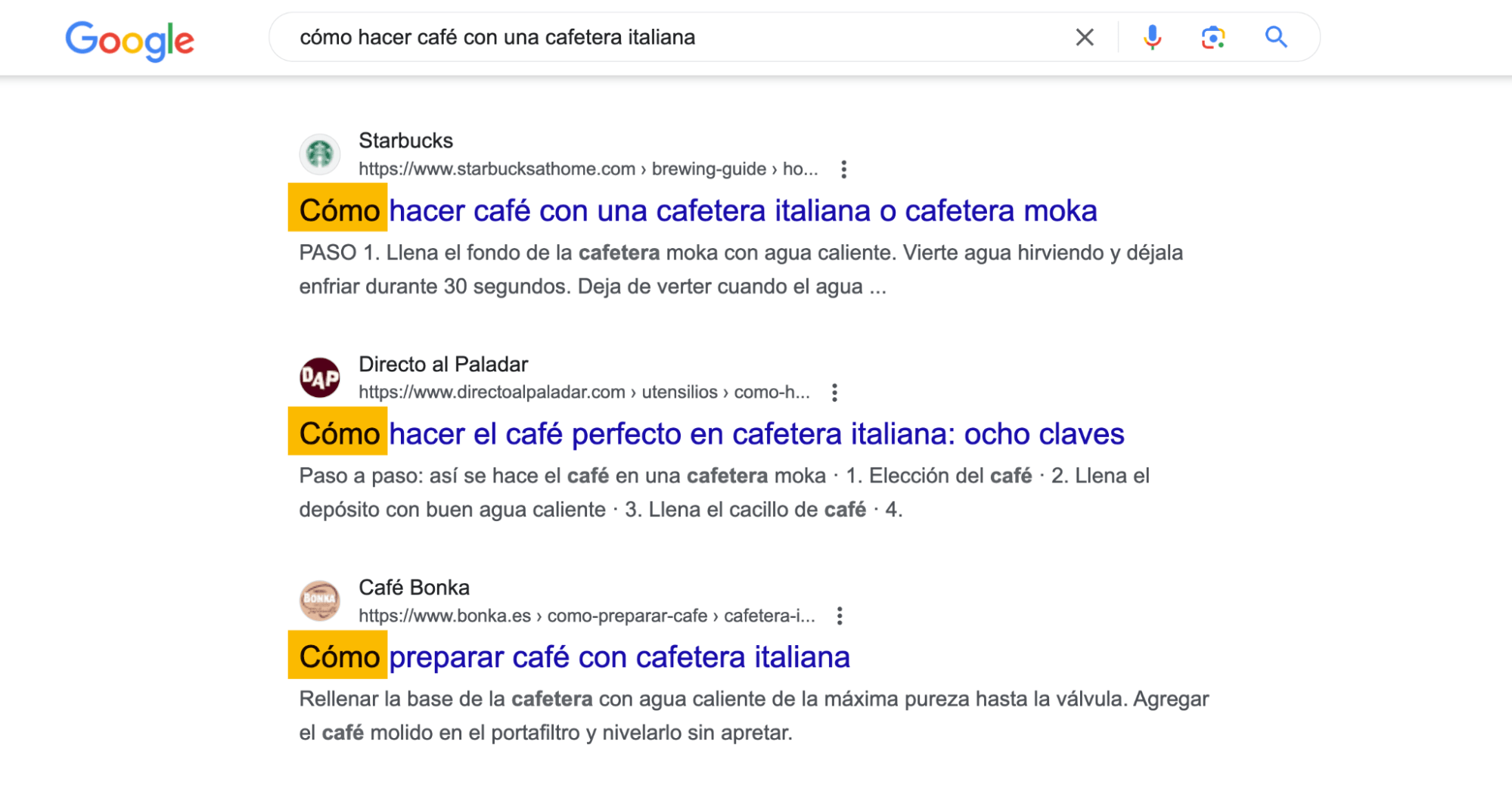Open the Starbucks brewing guide result
The height and width of the screenshot is (788, 1512).
(696, 211)
